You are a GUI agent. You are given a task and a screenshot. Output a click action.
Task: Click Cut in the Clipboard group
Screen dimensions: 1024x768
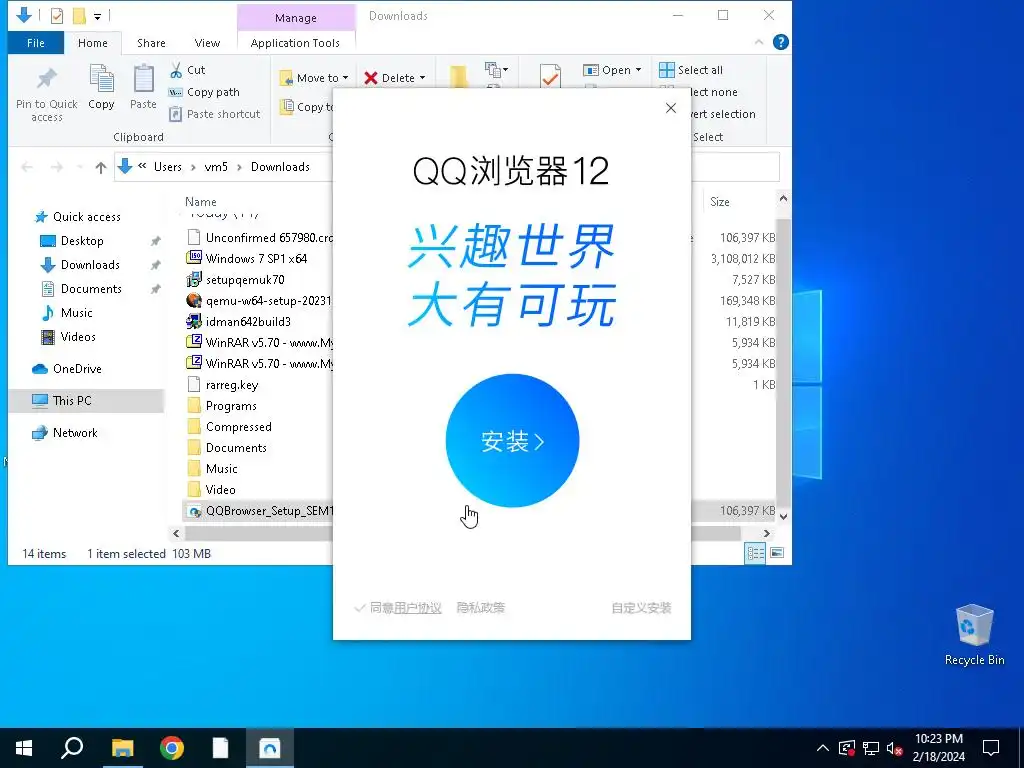pos(187,70)
